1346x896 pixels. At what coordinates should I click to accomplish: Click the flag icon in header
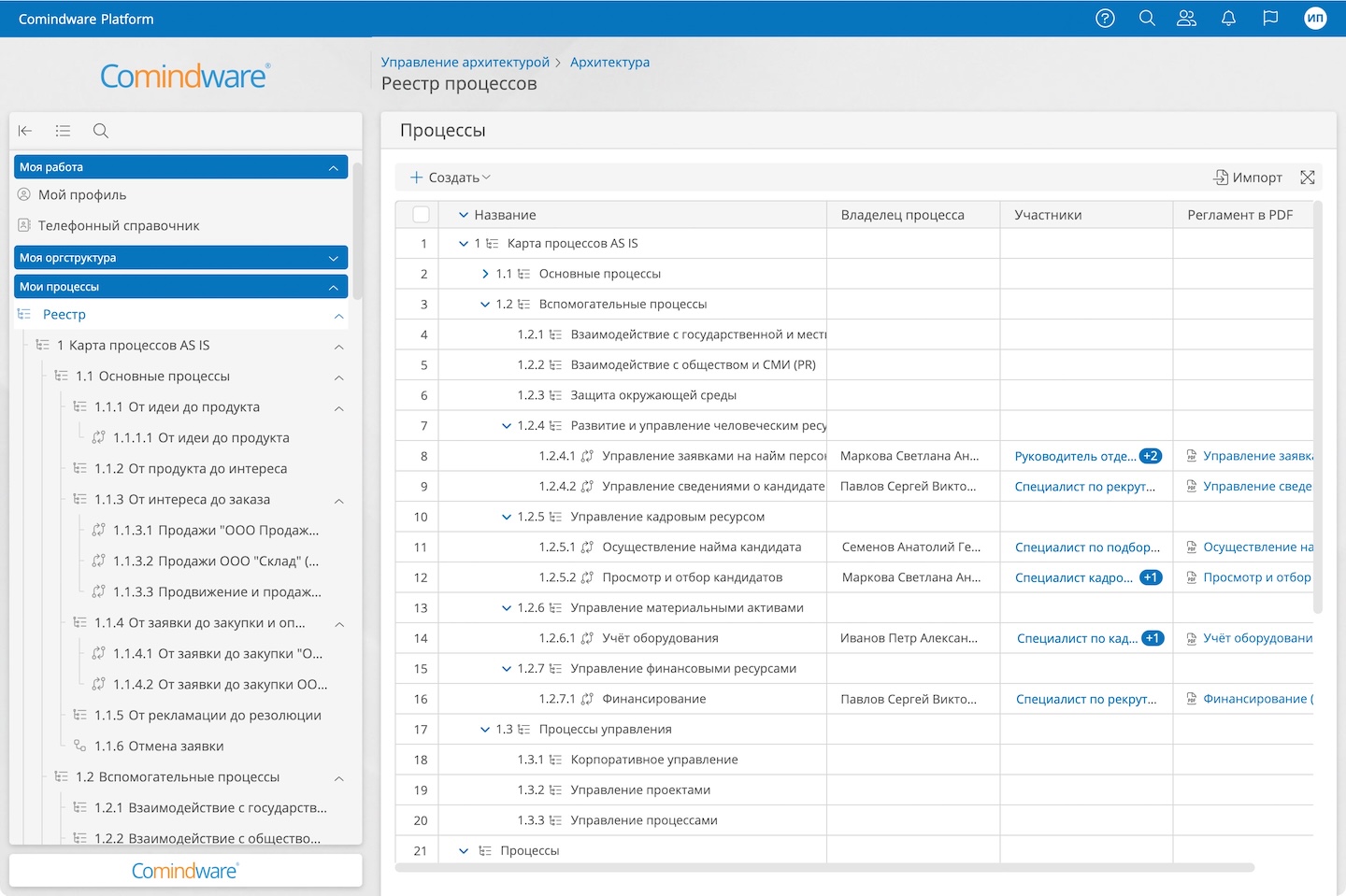click(1270, 19)
